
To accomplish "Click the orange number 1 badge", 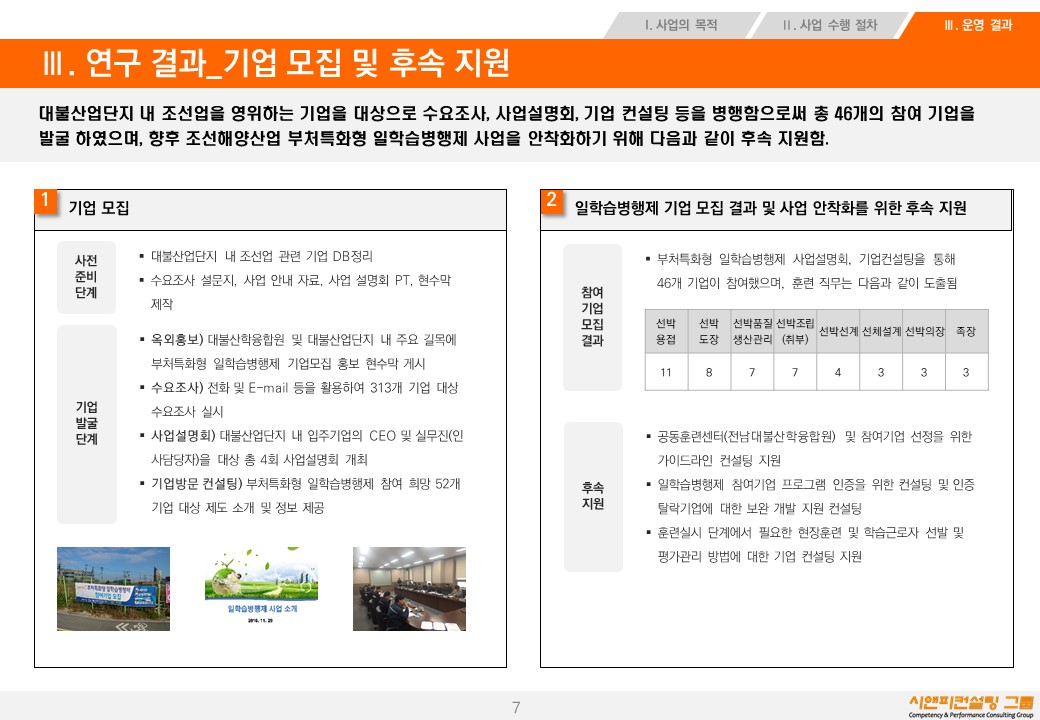I will pos(46,201).
